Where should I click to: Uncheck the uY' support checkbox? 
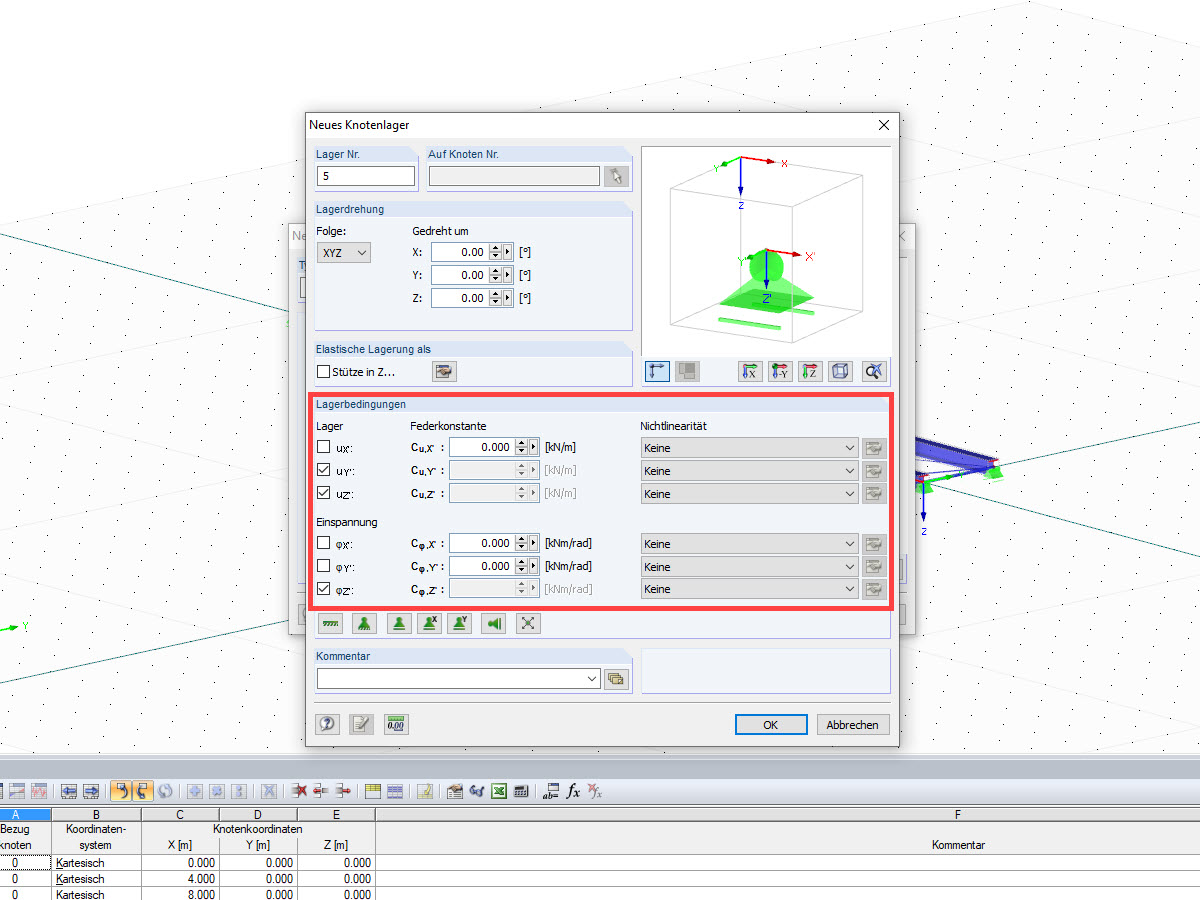coord(323,470)
